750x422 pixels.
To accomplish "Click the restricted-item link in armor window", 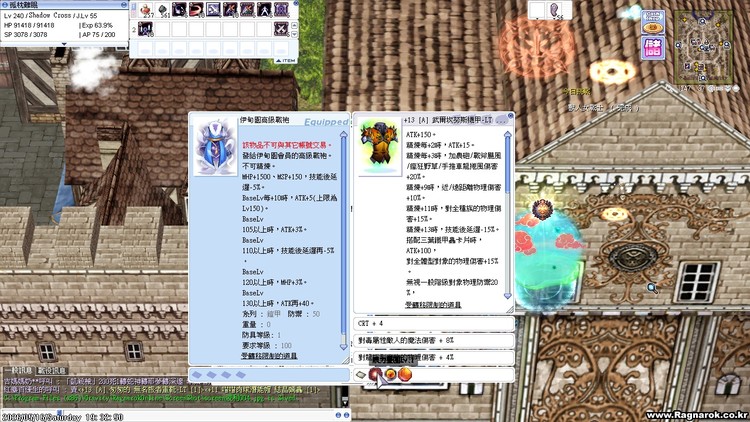I will [433, 304].
